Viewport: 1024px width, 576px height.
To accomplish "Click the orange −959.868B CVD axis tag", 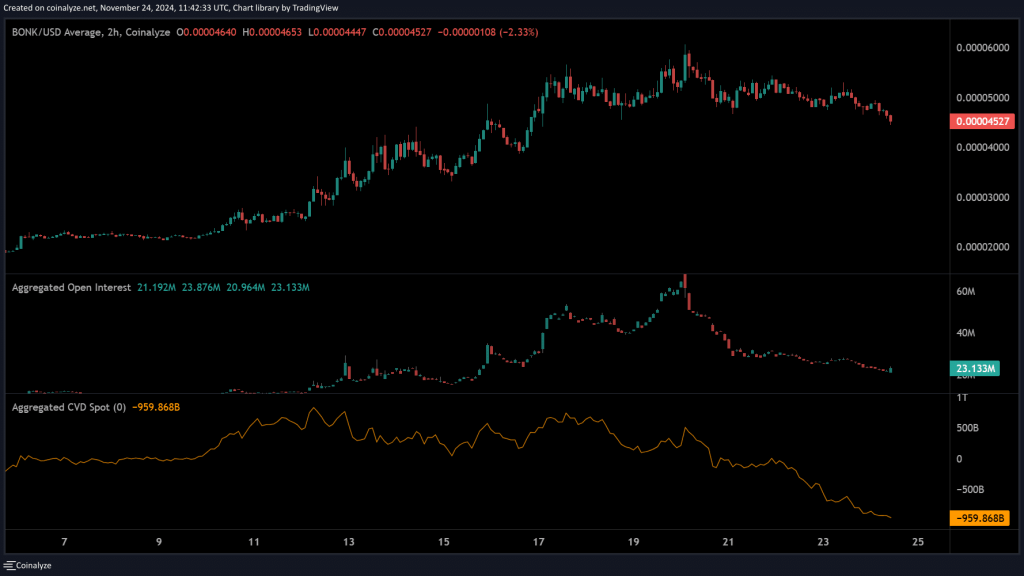I will 980,519.
